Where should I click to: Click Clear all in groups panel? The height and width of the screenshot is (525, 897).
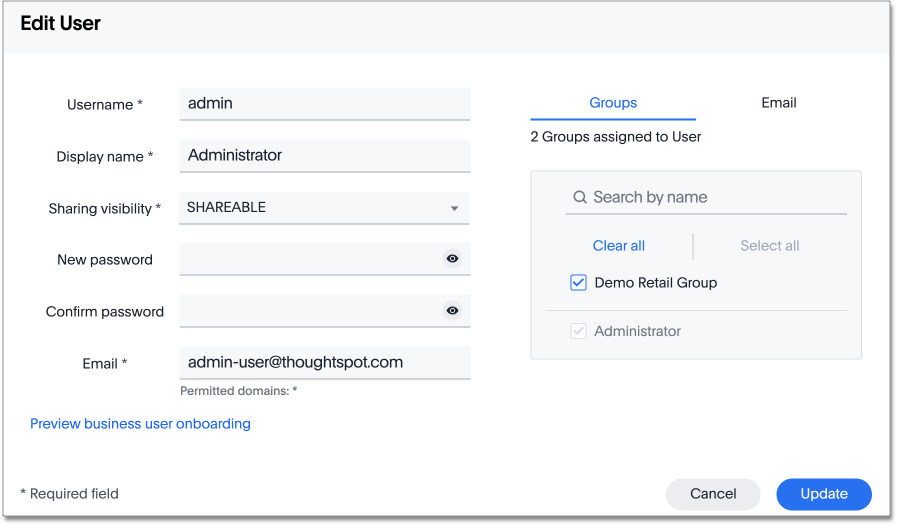point(618,246)
